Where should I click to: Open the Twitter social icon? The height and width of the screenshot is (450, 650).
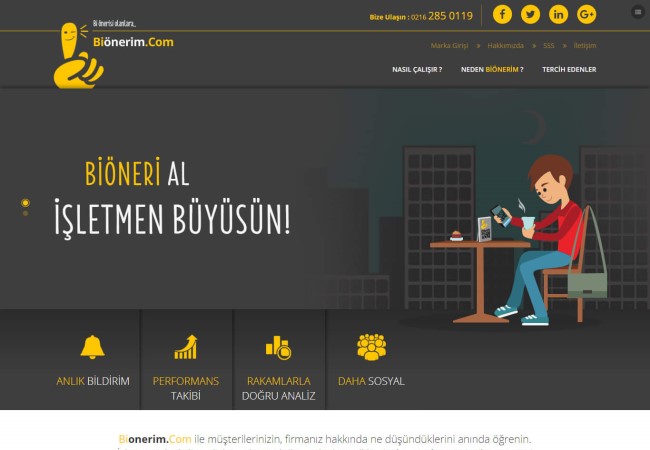click(530, 15)
